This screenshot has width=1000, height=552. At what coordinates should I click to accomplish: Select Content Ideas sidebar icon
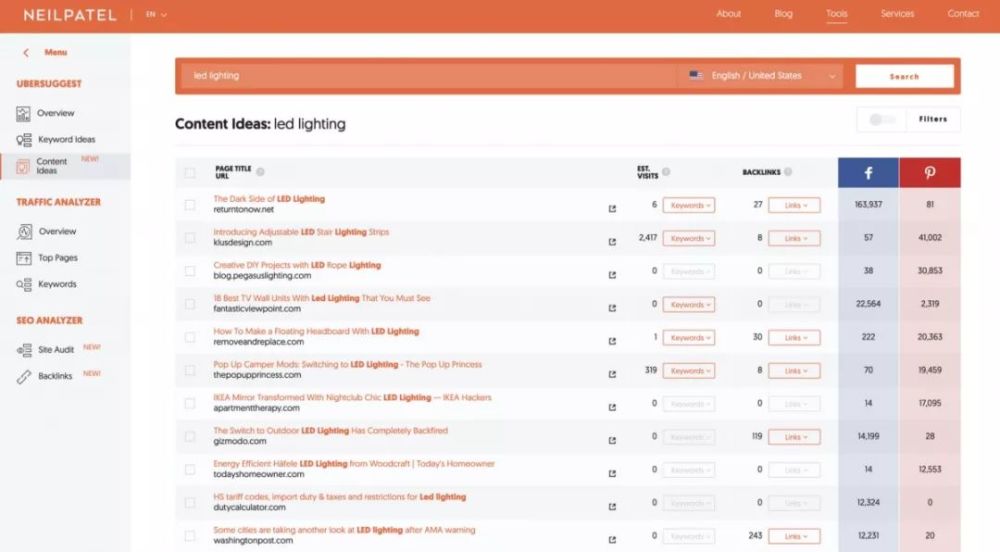pyautogui.click(x=23, y=166)
